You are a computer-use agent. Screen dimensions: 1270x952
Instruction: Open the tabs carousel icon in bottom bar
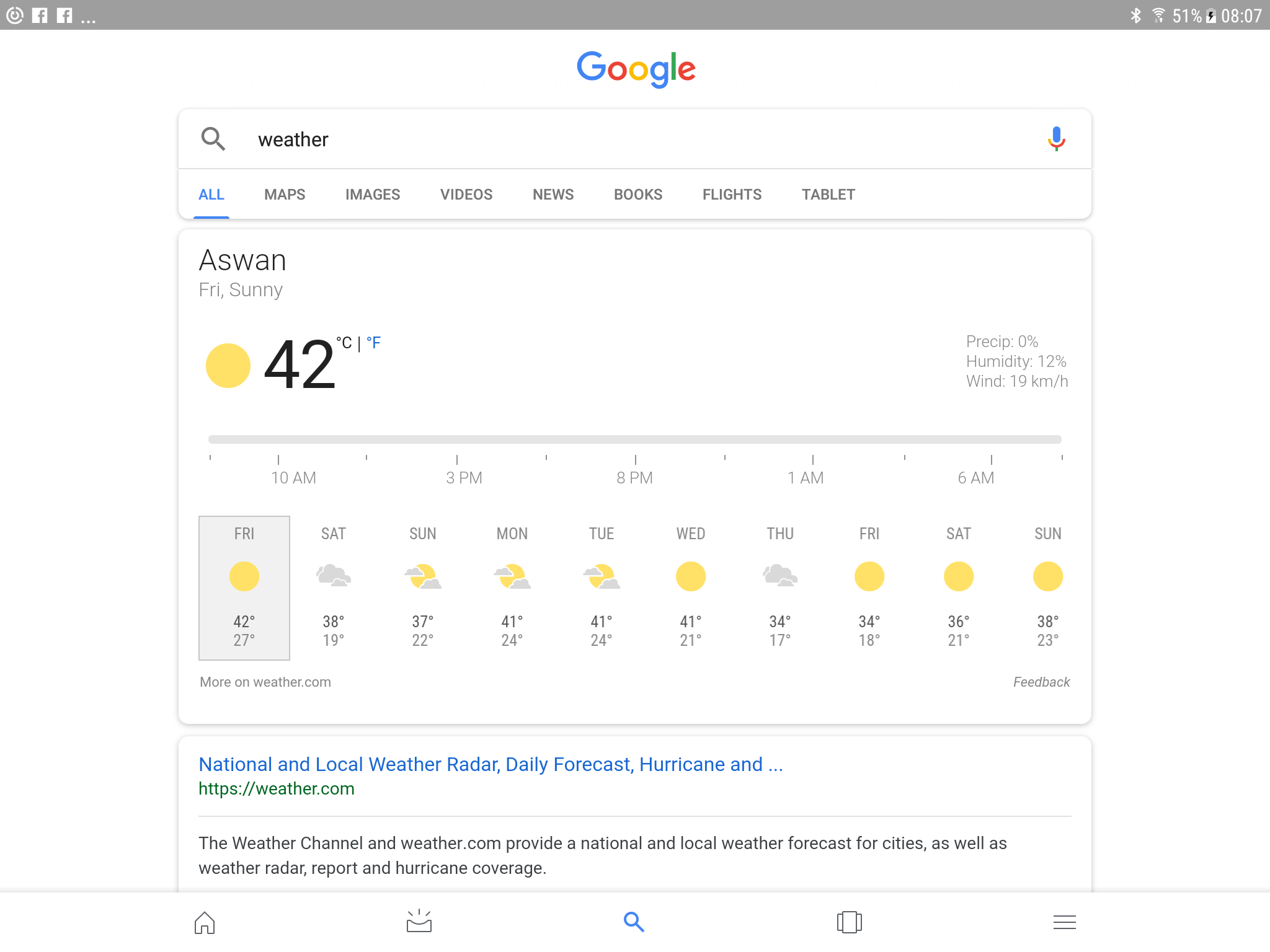(849, 922)
